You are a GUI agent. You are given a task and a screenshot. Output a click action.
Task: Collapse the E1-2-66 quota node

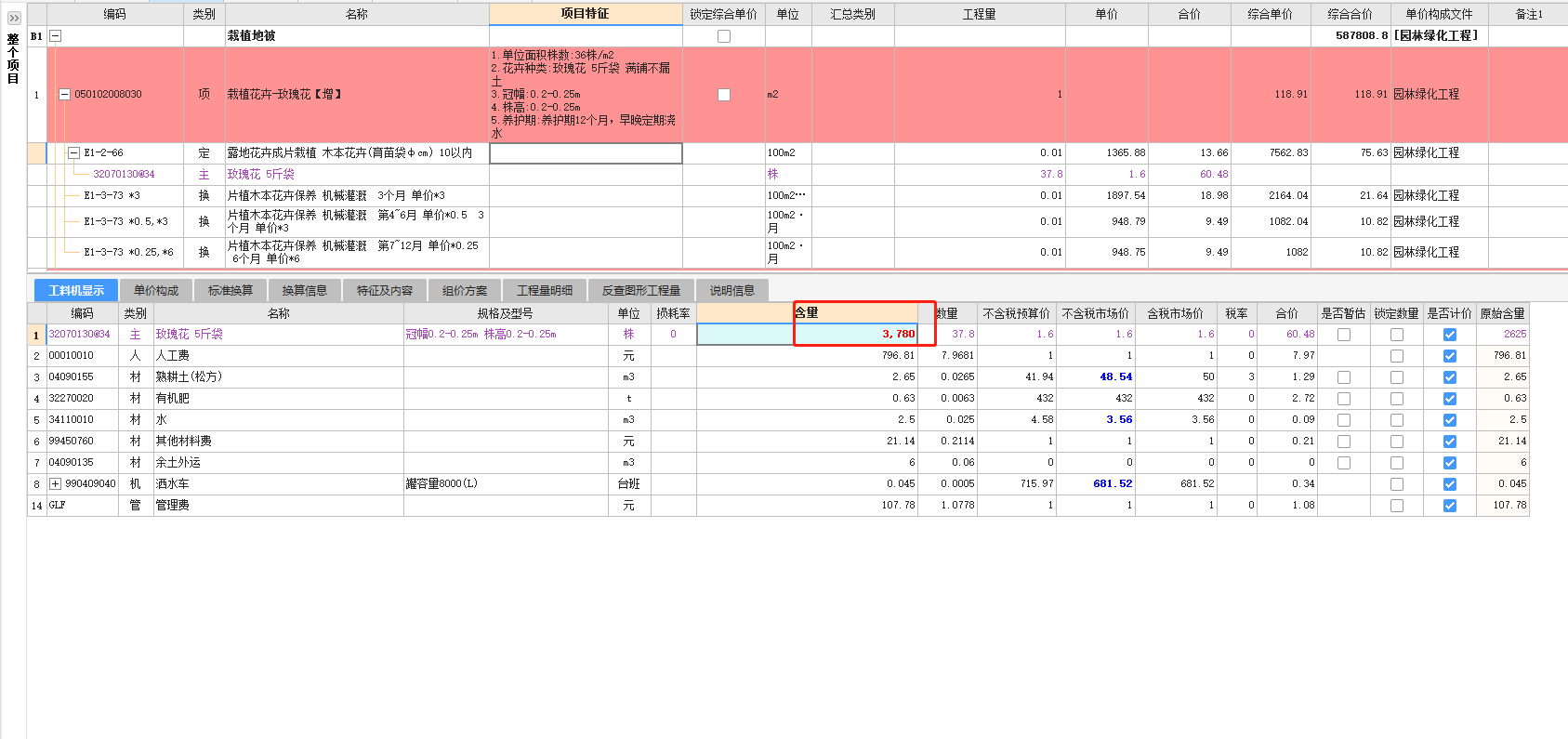click(74, 153)
